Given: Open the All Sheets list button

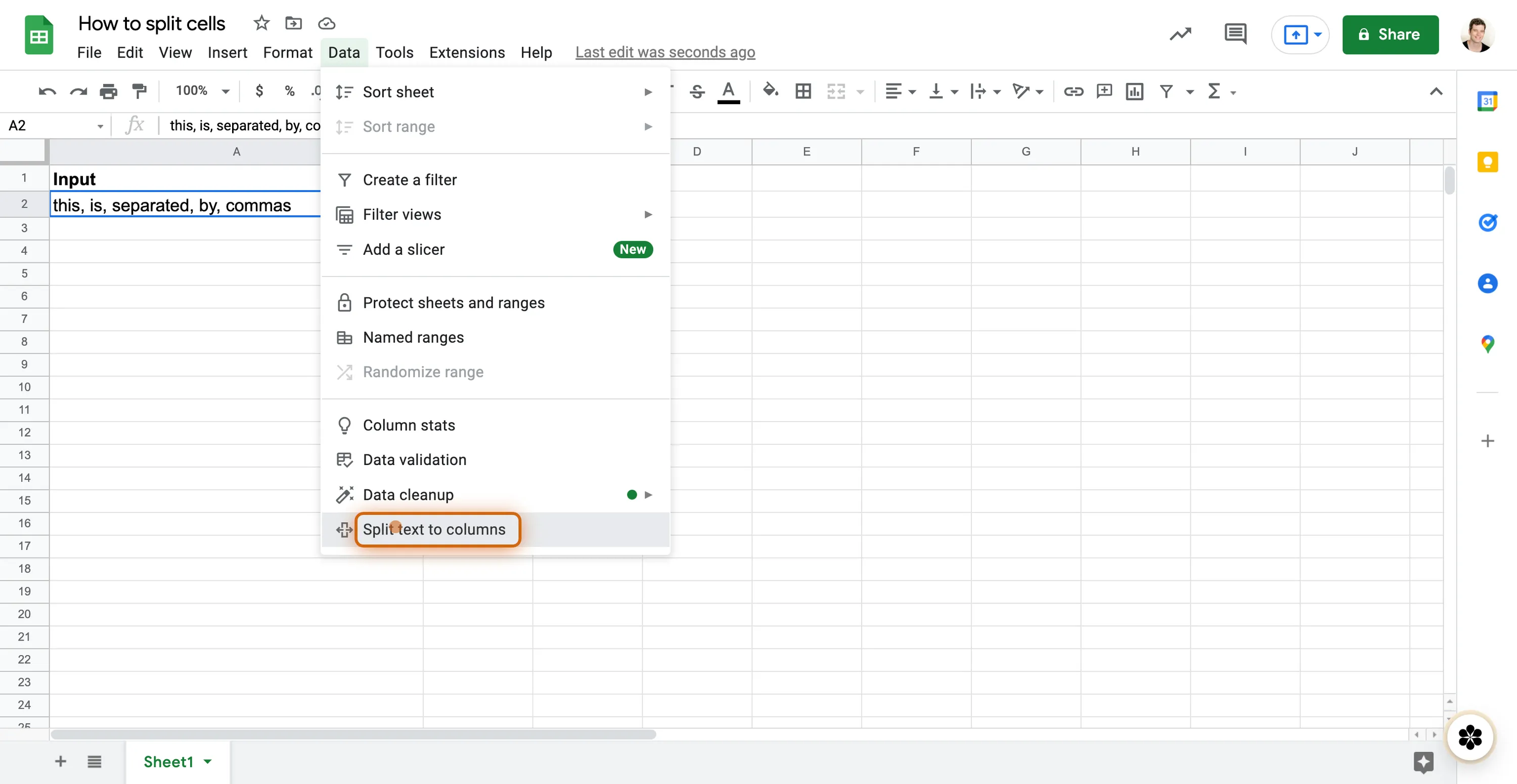Looking at the screenshot, I should coord(94,762).
